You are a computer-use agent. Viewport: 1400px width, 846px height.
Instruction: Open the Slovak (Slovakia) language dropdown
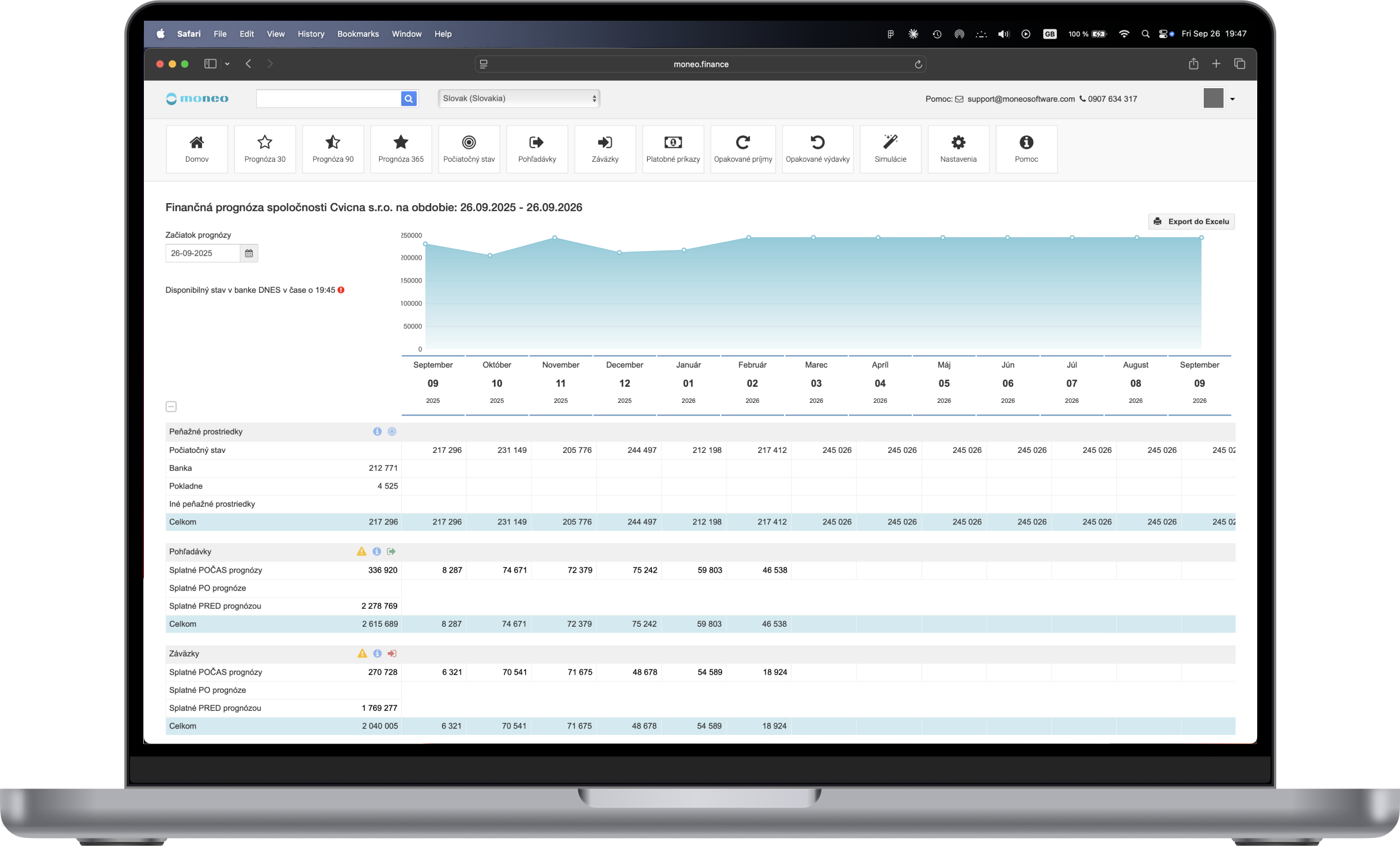click(519, 98)
